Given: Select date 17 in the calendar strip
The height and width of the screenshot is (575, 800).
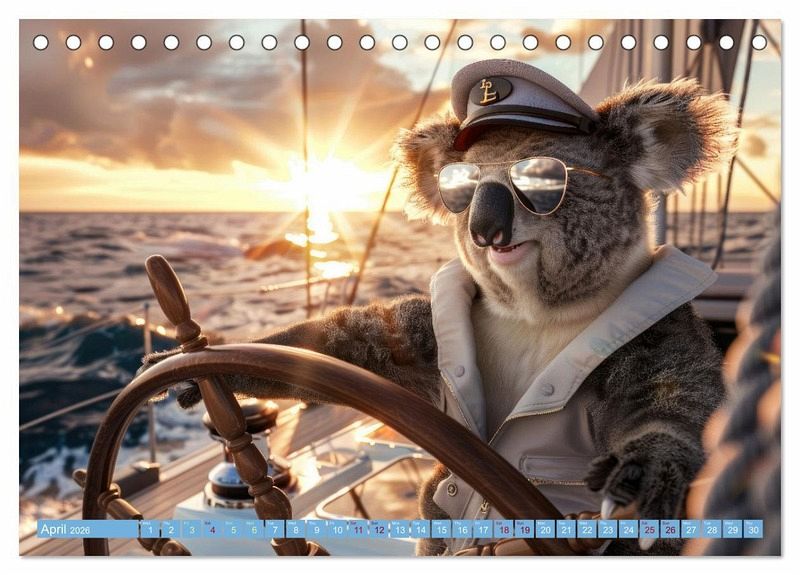Looking at the screenshot, I should tap(483, 529).
